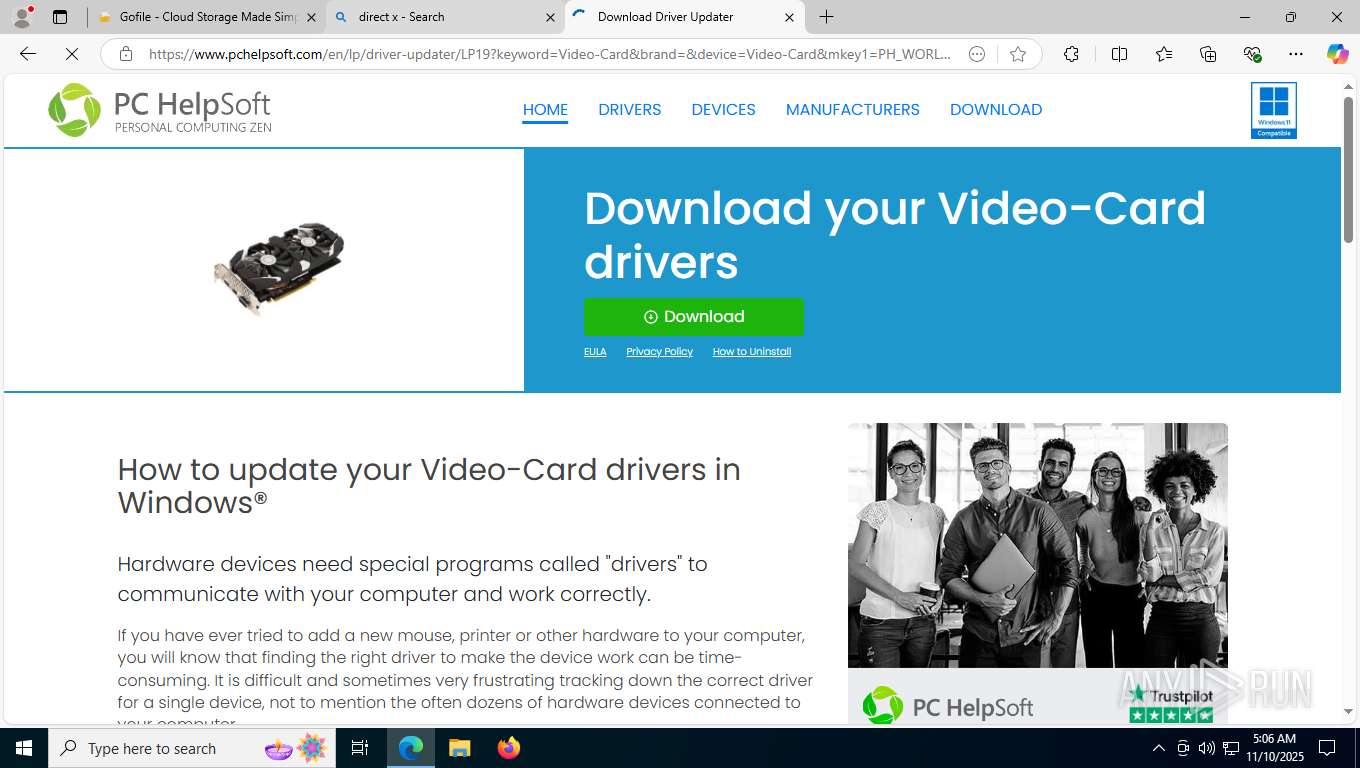Click the taskbar search box

[192, 748]
